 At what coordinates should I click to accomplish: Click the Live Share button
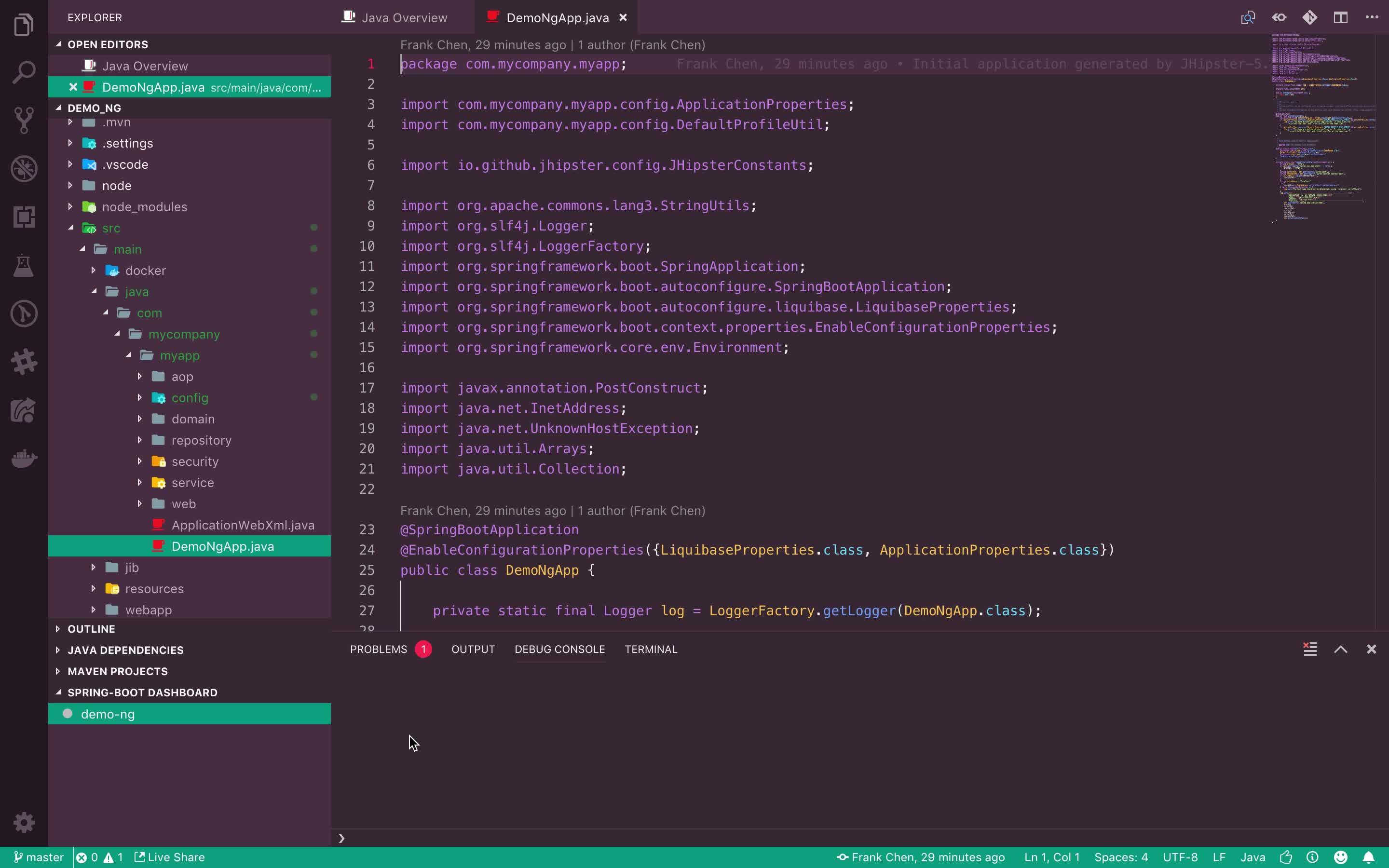click(x=170, y=857)
